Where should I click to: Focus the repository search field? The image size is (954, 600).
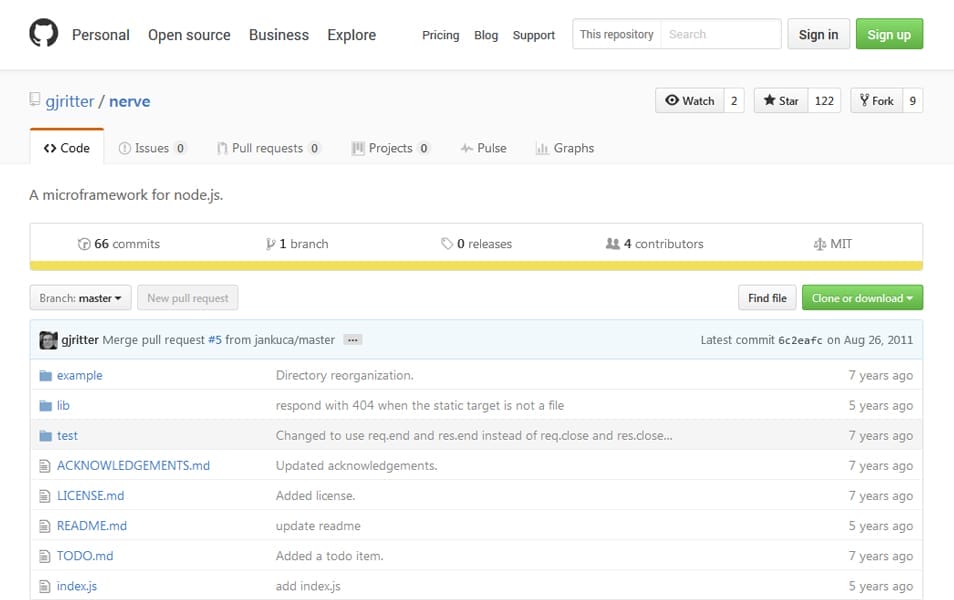point(720,34)
